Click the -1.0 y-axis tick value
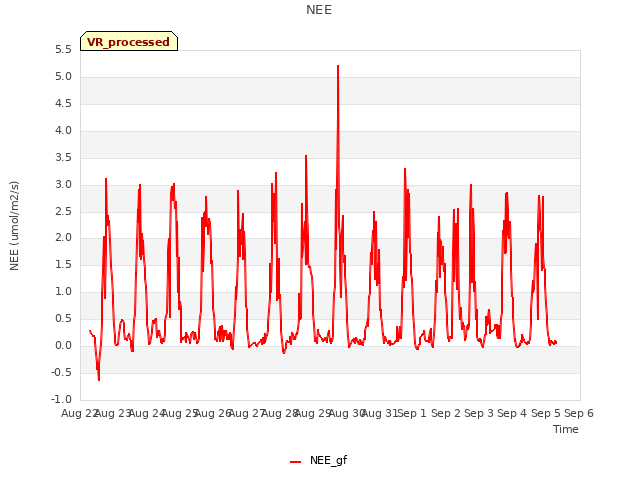This screenshot has width=640, height=480. pos(61,400)
